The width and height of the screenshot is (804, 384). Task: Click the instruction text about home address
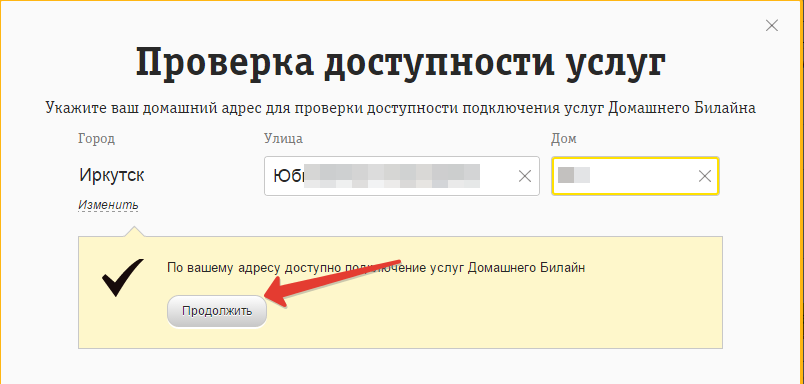pyautogui.click(x=400, y=109)
